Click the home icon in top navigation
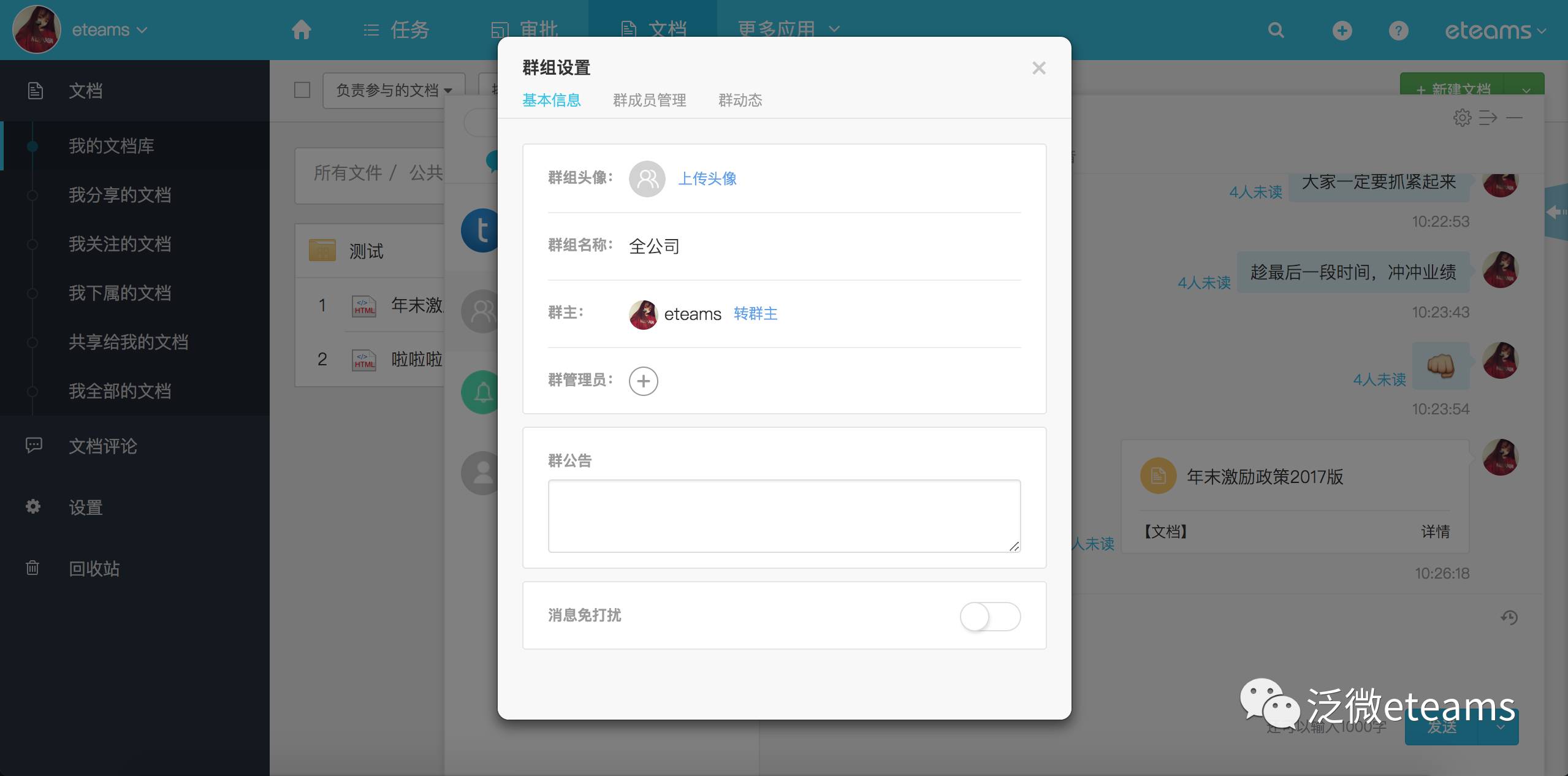Screen dimensions: 1568x776 pyautogui.click(x=301, y=29)
